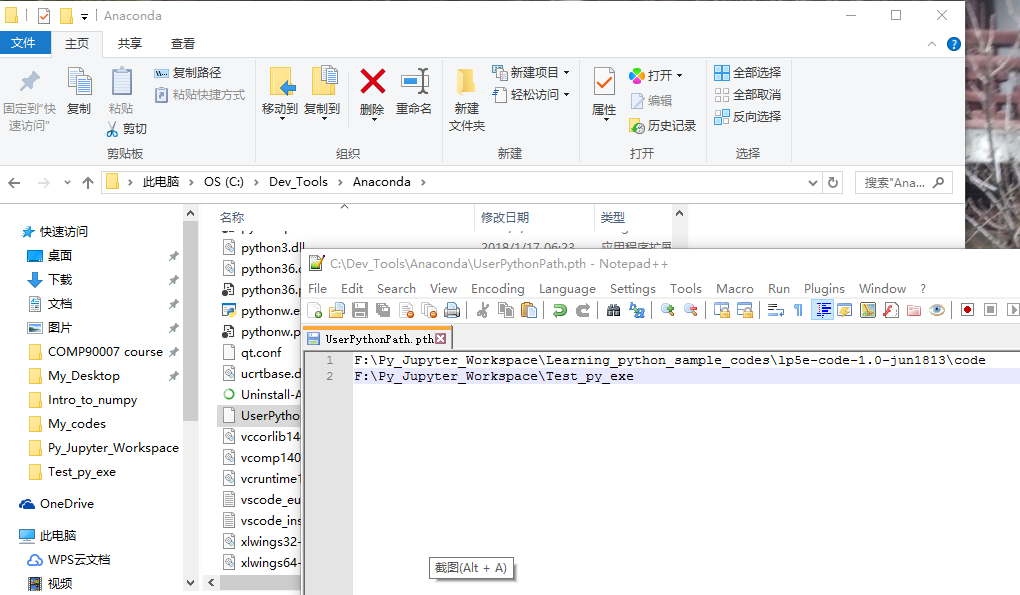Toggle synchronized horizontal scrolling in Notepad++
This screenshot has height=595, width=1020.
(745, 310)
